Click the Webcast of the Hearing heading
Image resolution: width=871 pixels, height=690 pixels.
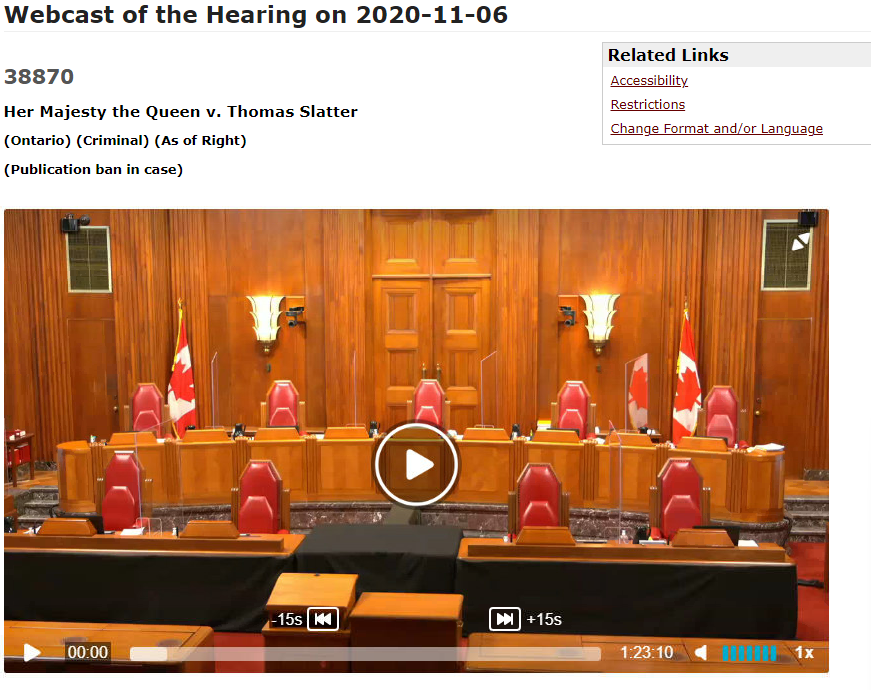tap(256, 14)
